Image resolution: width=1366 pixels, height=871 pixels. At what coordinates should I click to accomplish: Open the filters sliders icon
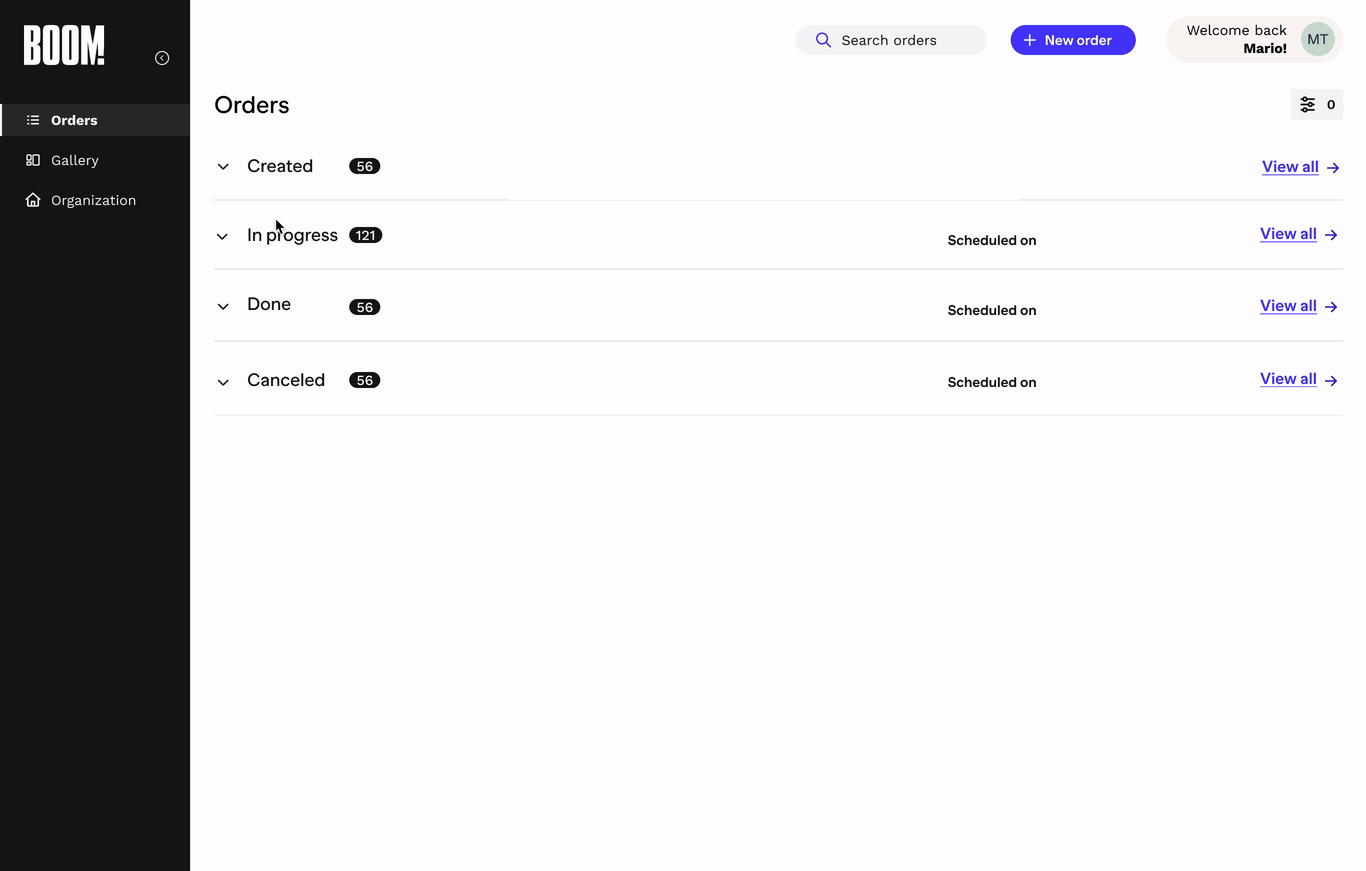pos(1307,105)
